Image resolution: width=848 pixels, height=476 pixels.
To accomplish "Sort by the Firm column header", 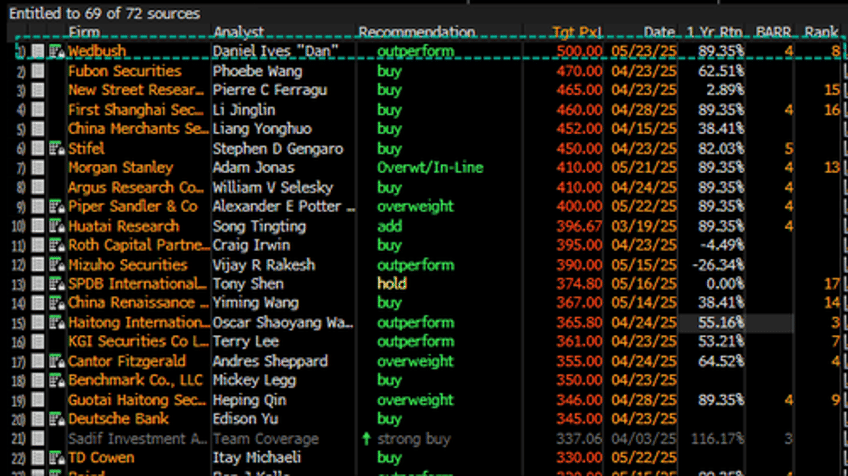I will [84, 32].
